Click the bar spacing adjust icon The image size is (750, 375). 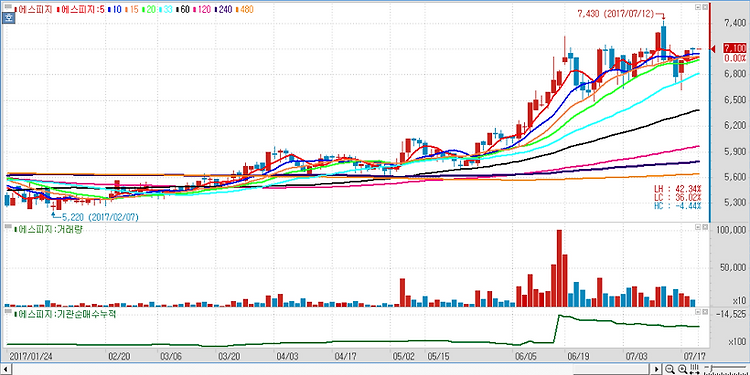(695, 369)
